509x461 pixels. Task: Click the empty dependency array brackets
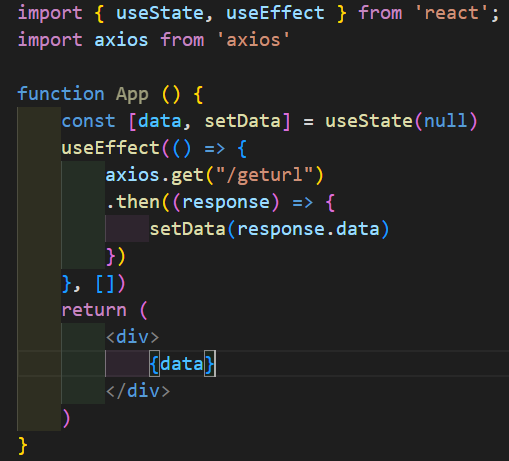click(x=105, y=284)
